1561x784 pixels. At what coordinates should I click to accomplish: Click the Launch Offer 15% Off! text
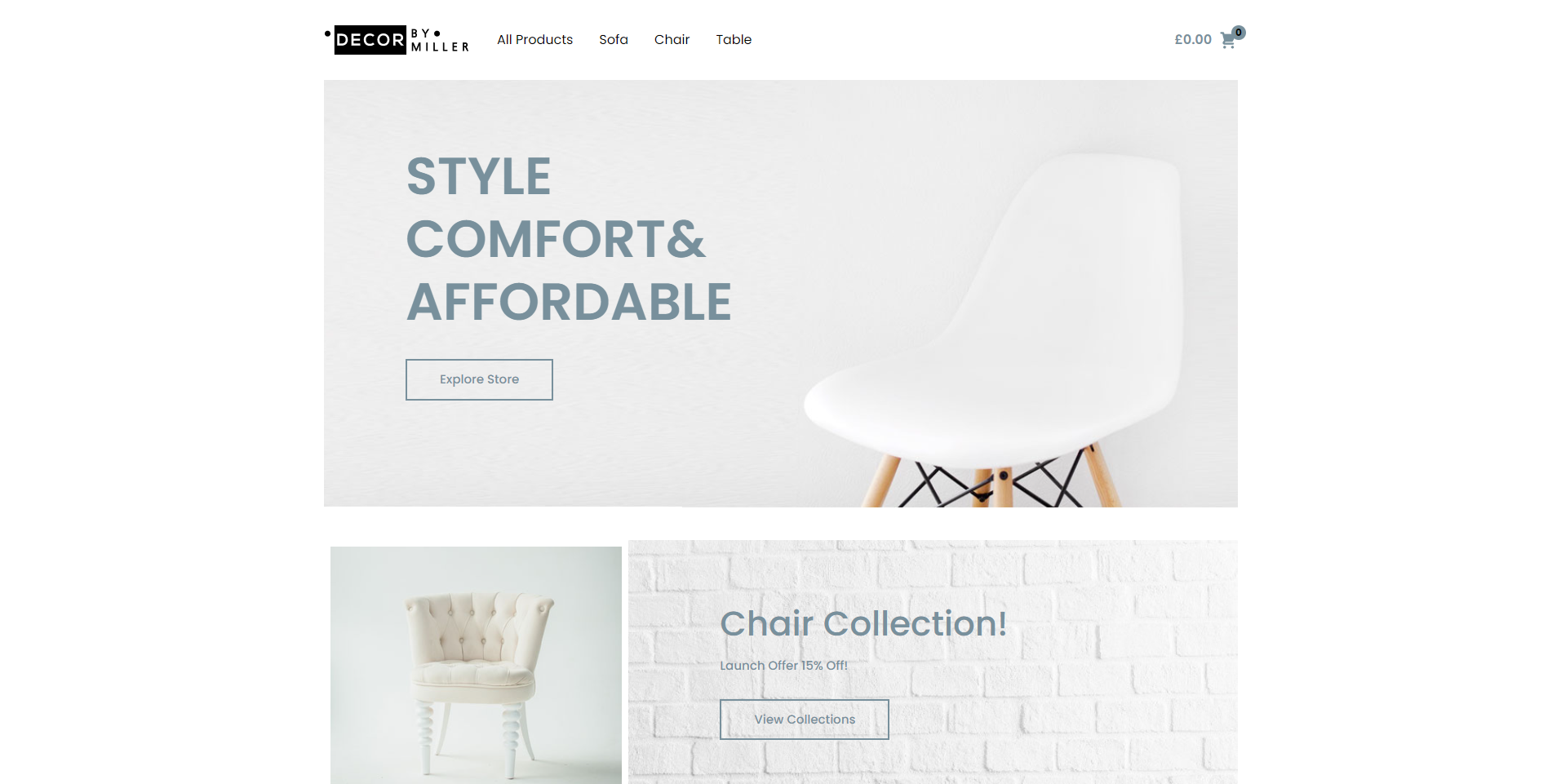click(x=783, y=666)
